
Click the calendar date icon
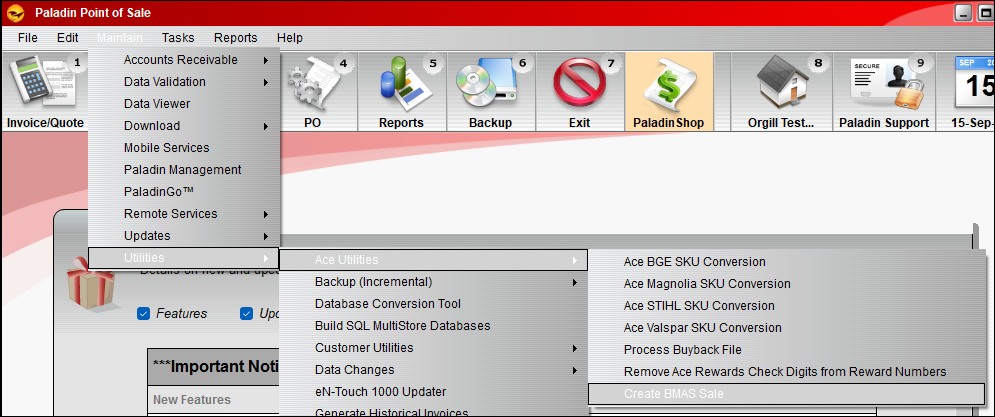973,90
